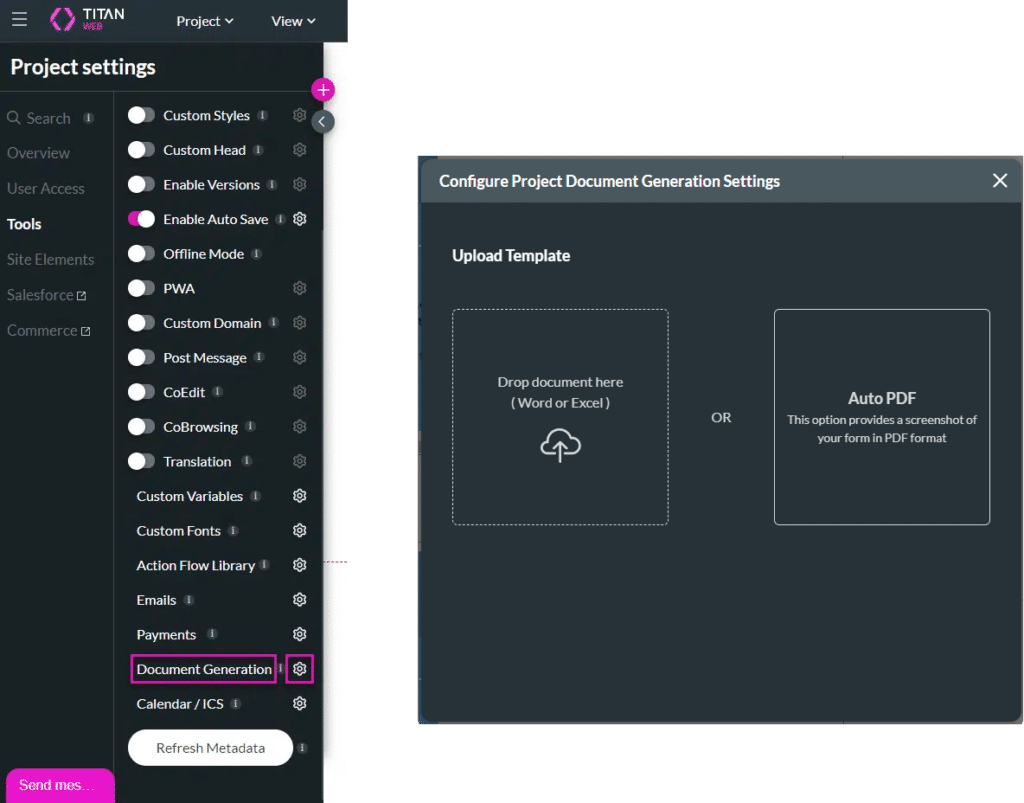Click the Document Generation gear icon
Viewport: 1024px width, 803px height.
[299, 669]
